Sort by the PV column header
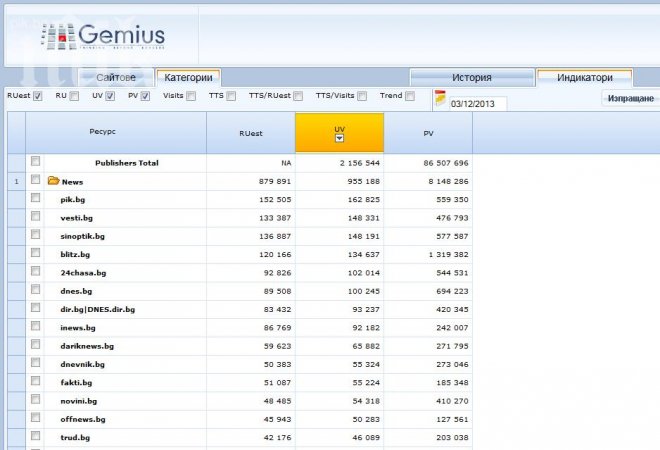Image resolution: width=660 pixels, height=450 pixels. click(x=428, y=132)
